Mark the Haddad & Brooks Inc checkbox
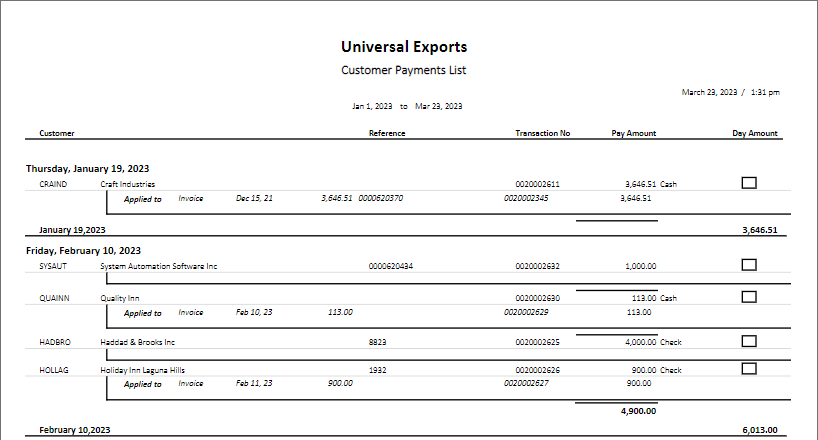Screen dimensions: 818x440 749,341
